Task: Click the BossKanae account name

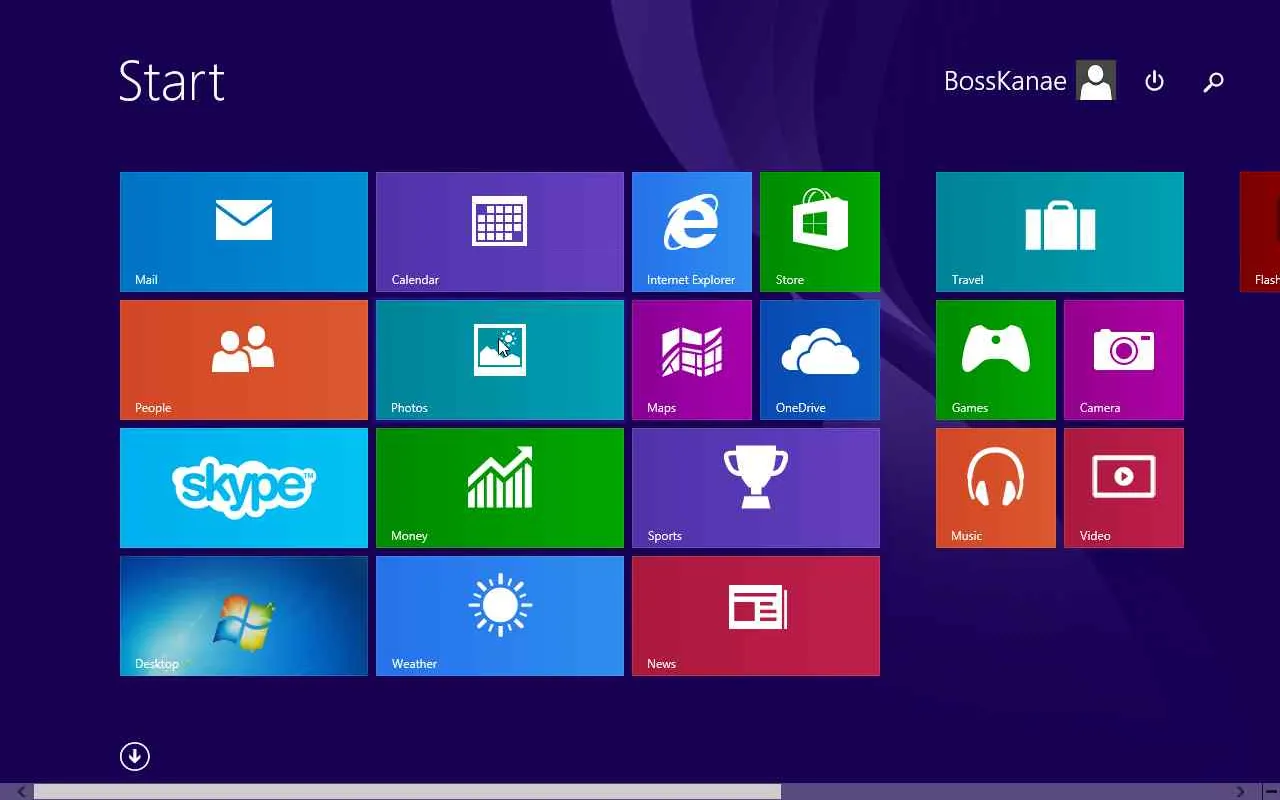Action: point(1005,81)
